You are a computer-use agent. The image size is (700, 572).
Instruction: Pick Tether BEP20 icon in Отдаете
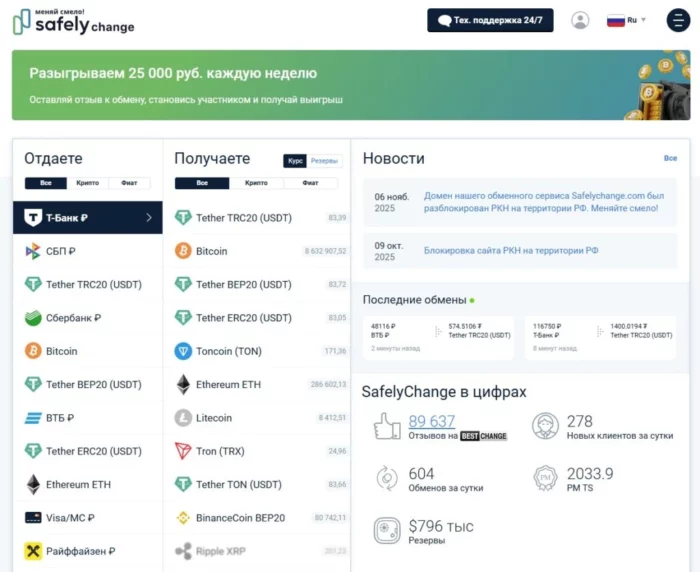pos(33,384)
